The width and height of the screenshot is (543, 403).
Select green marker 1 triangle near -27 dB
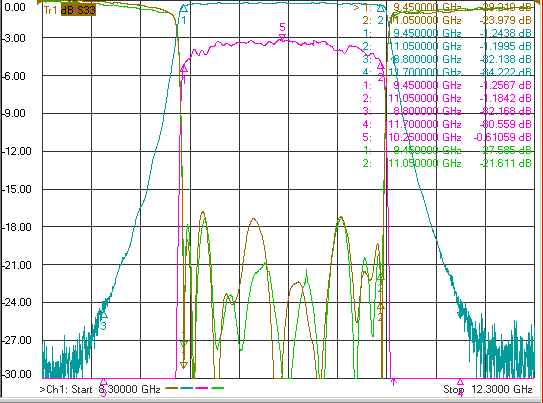184,344
